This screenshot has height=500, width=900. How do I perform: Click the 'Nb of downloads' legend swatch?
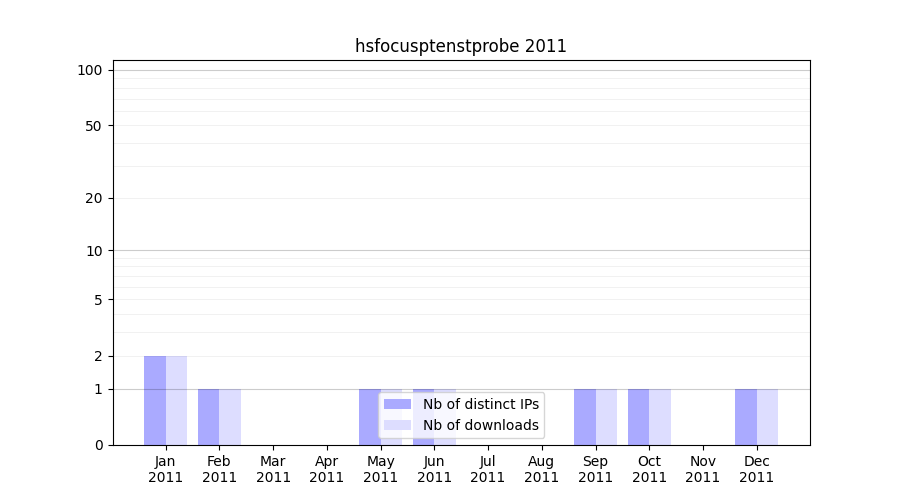click(397, 425)
